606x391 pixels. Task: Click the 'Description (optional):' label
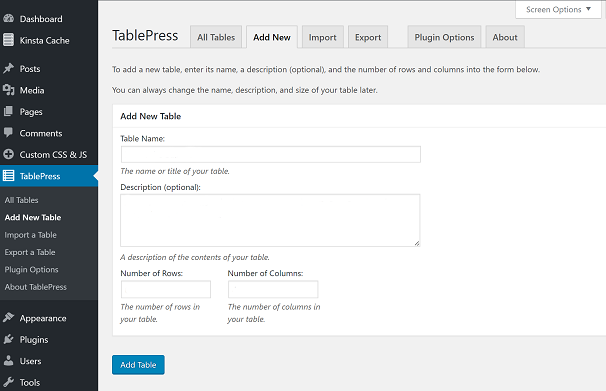[x=160, y=187]
